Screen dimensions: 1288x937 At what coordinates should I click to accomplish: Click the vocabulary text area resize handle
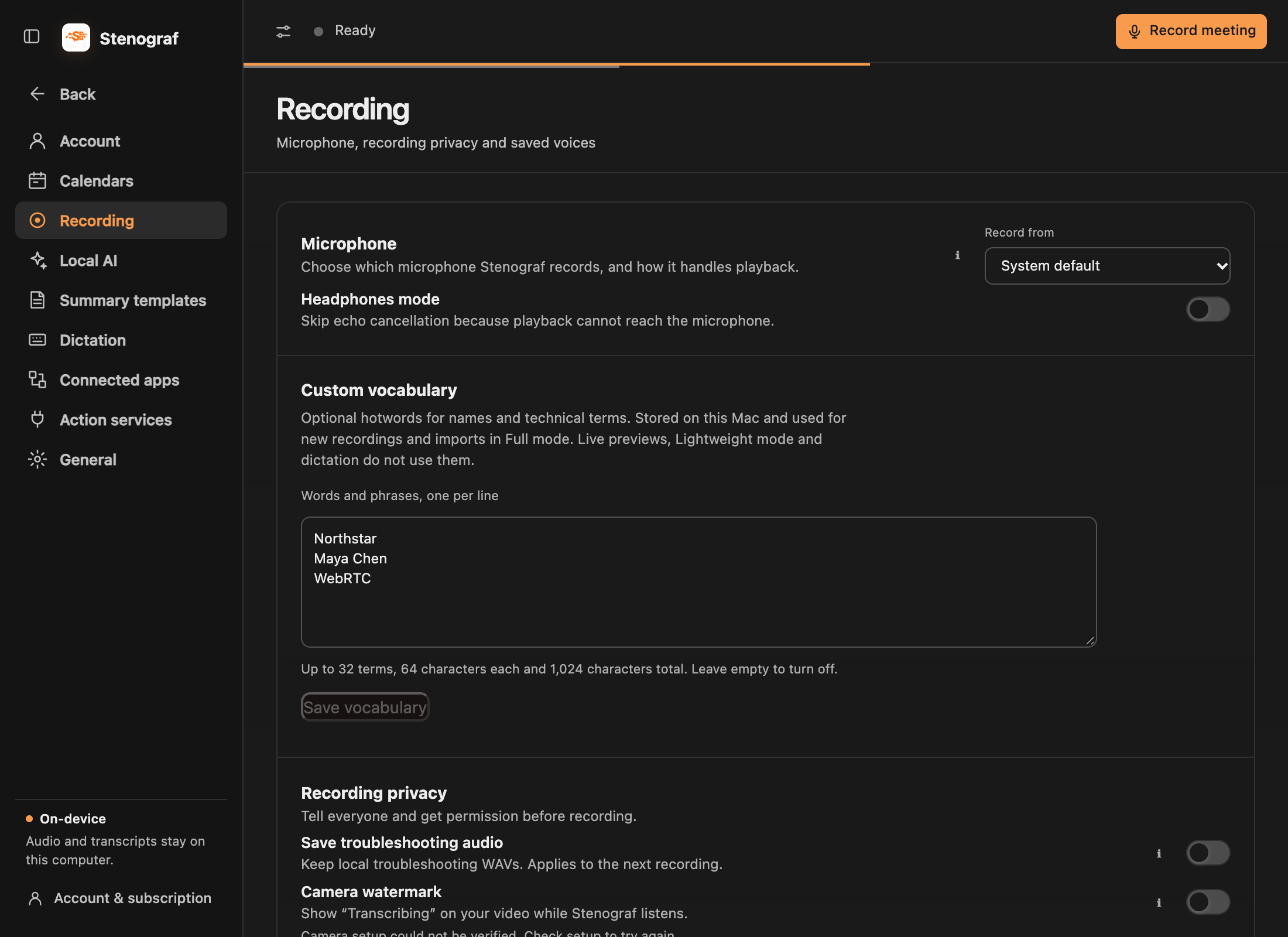click(1090, 641)
